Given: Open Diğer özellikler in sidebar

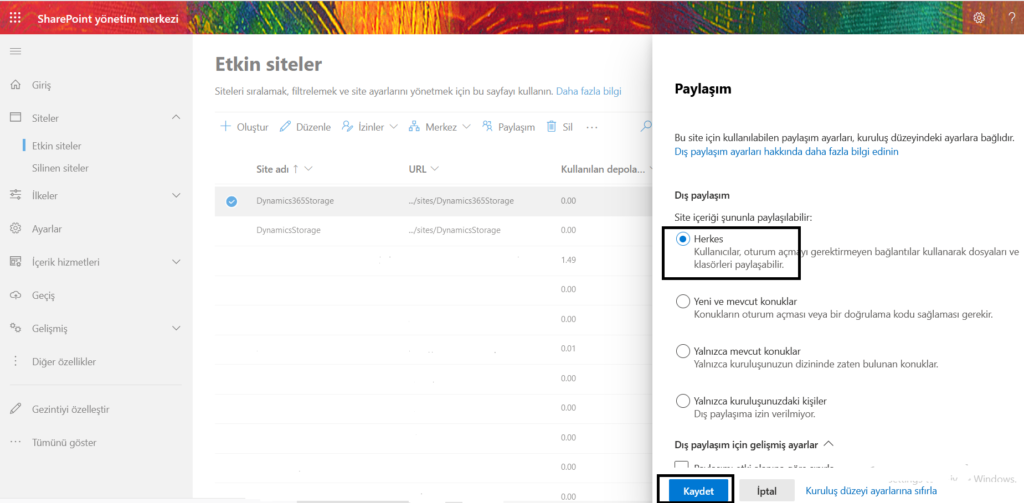Looking at the screenshot, I should 65,361.
